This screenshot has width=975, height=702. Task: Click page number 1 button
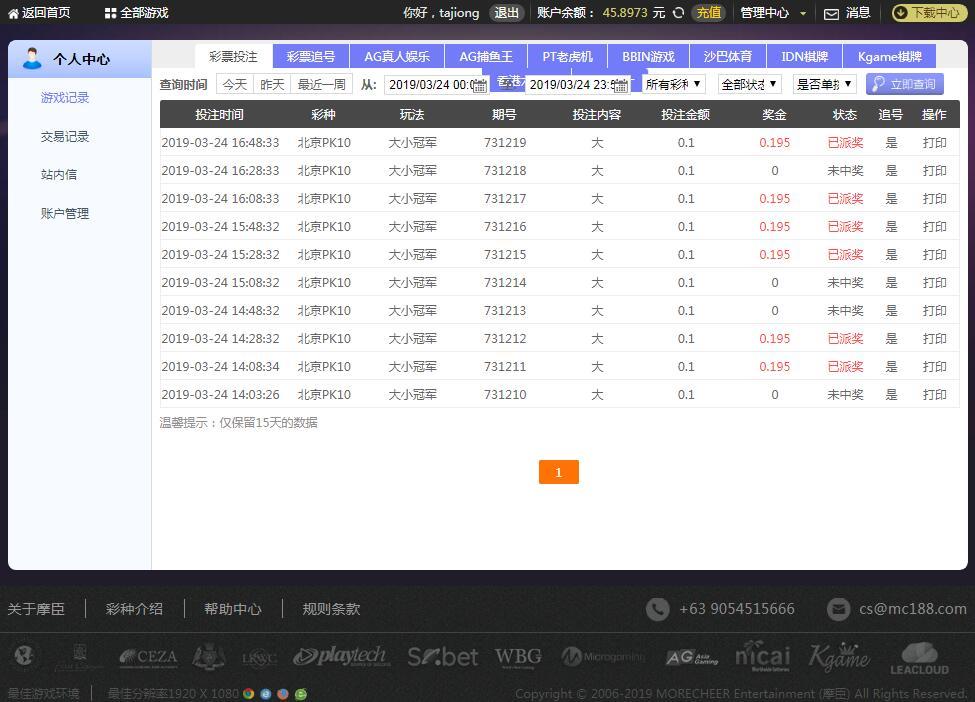pos(558,472)
